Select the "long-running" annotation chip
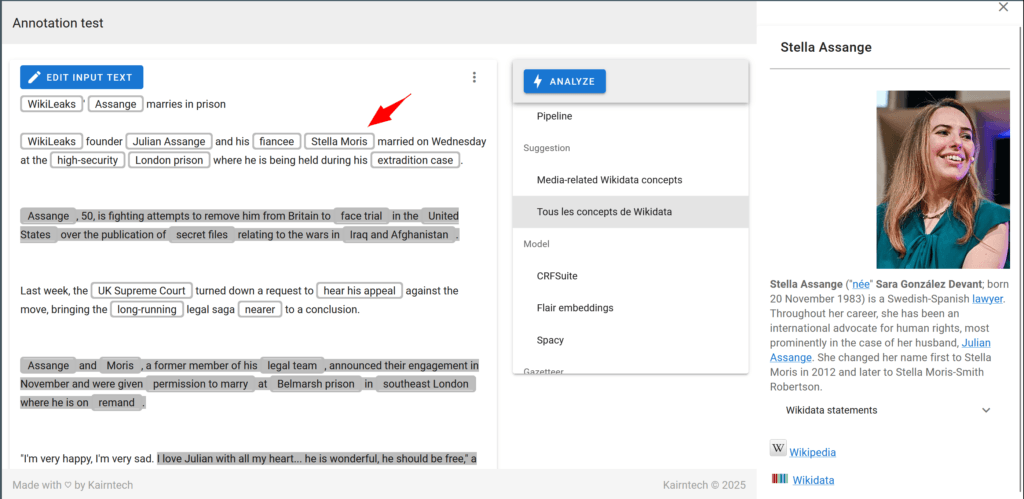Viewport: 1024px width, 499px height. (147, 310)
